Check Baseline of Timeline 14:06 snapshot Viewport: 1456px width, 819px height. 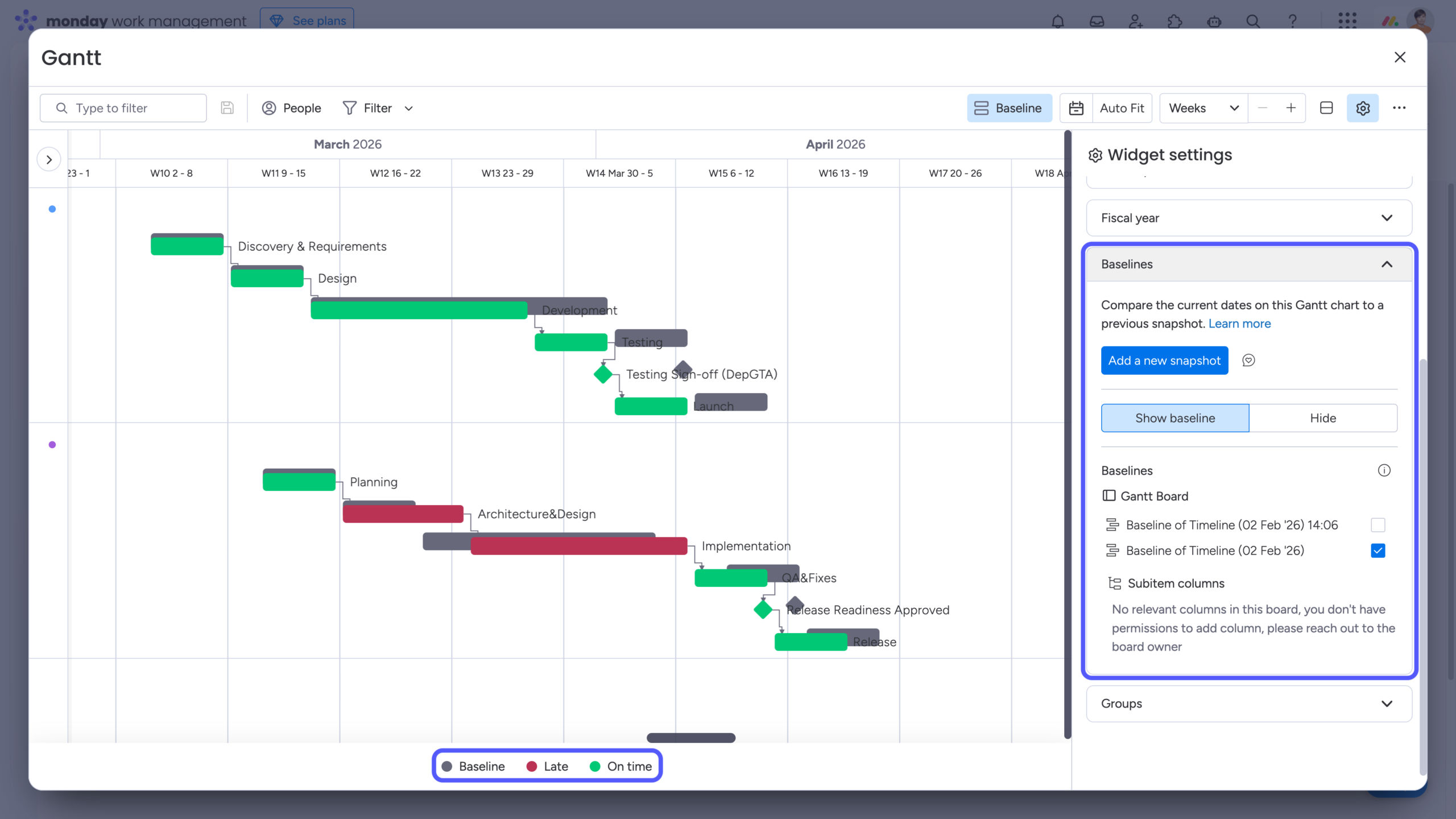click(1378, 524)
